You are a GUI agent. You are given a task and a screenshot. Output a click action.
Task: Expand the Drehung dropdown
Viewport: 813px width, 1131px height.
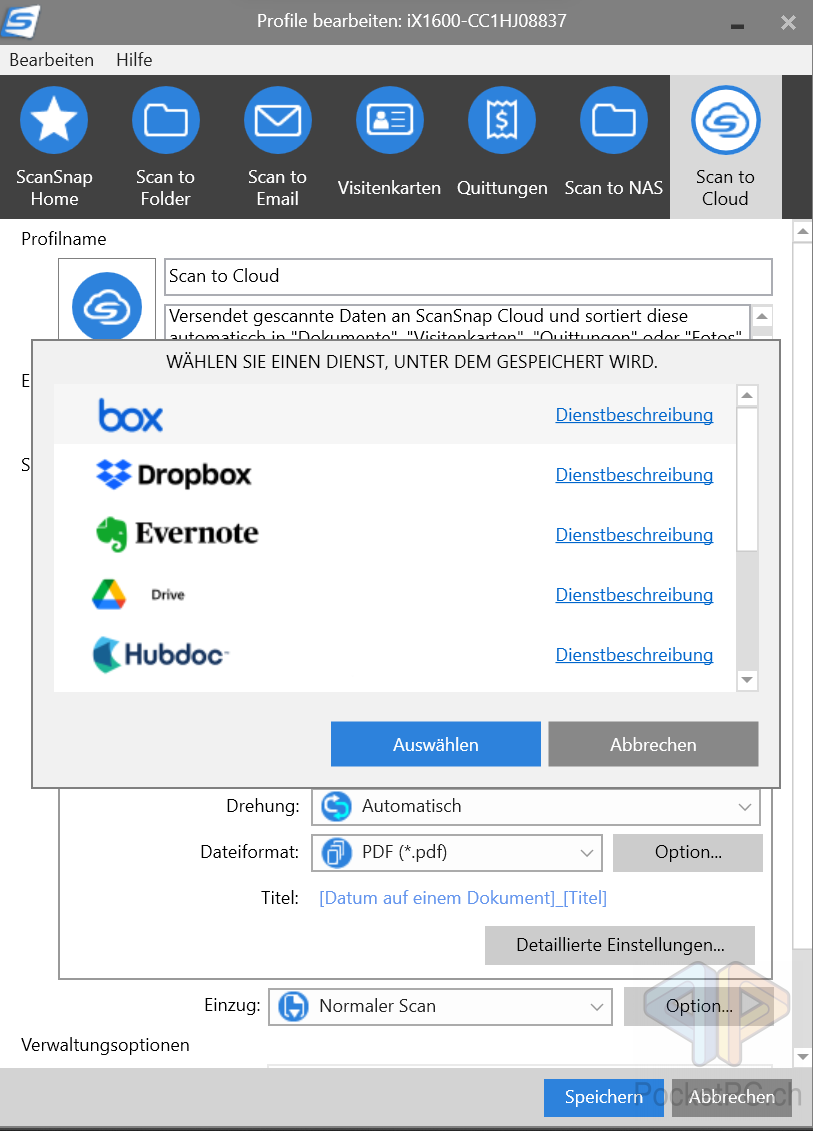click(x=536, y=806)
